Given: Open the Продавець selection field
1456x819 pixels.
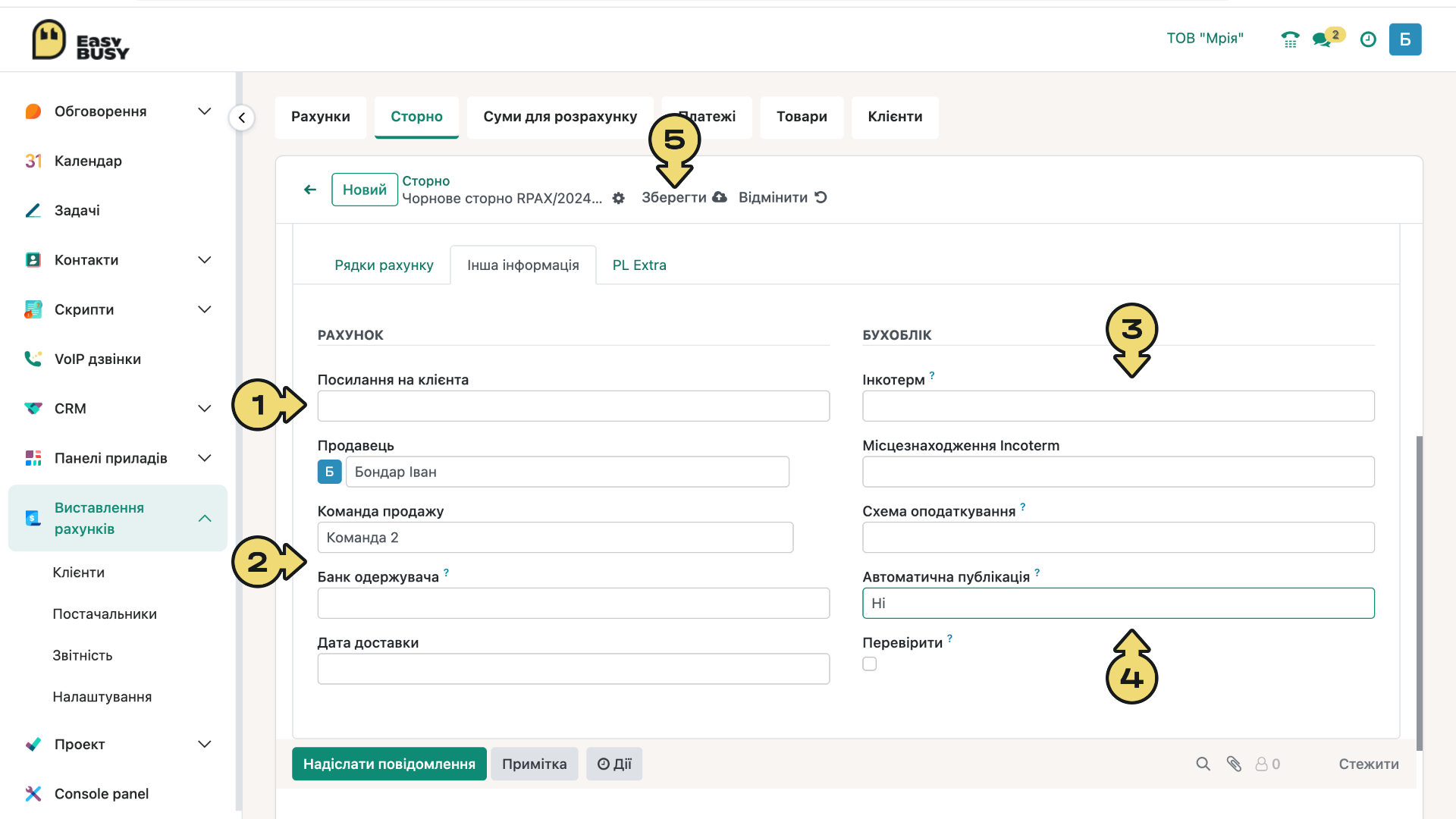Looking at the screenshot, I should pos(567,472).
